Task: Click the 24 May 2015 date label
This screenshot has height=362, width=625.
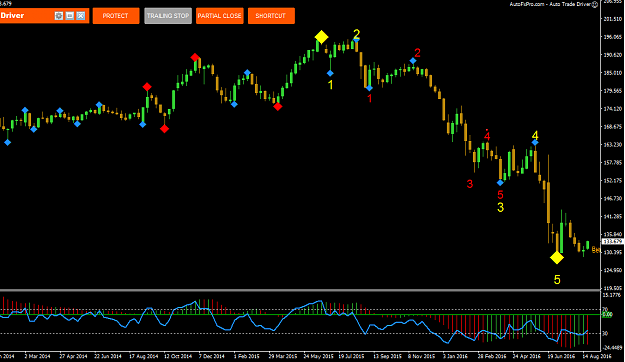Action: pos(319,356)
